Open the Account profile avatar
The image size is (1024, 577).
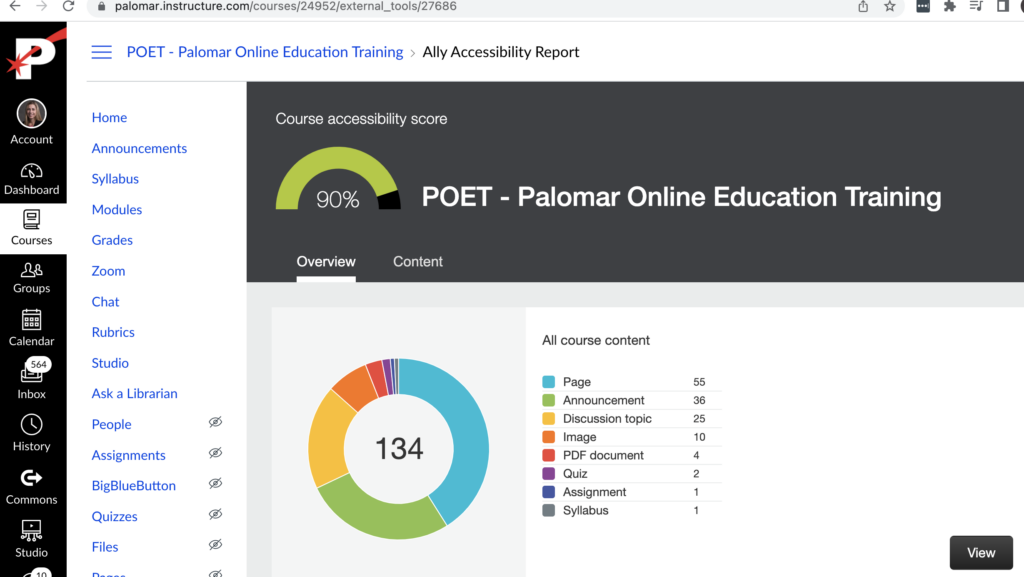pos(31,114)
